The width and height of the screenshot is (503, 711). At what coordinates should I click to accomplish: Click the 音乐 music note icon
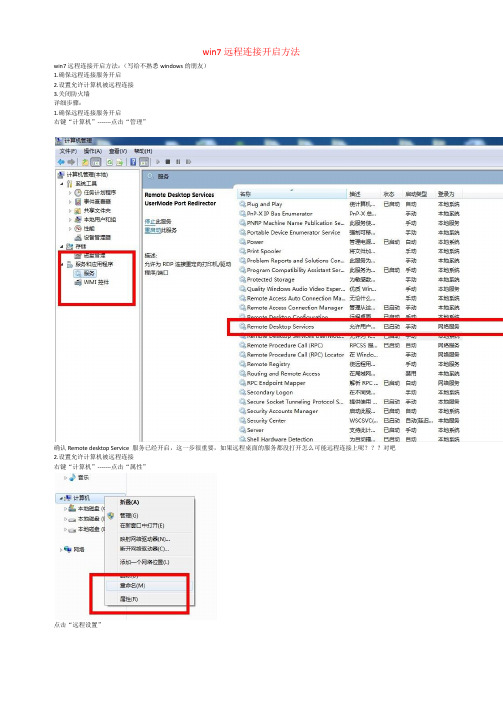[x=72, y=477]
